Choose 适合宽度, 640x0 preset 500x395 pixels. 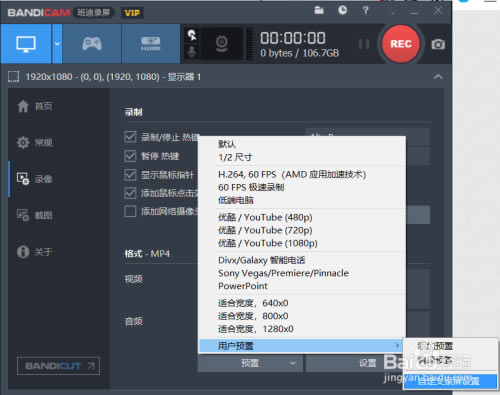point(302,303)
